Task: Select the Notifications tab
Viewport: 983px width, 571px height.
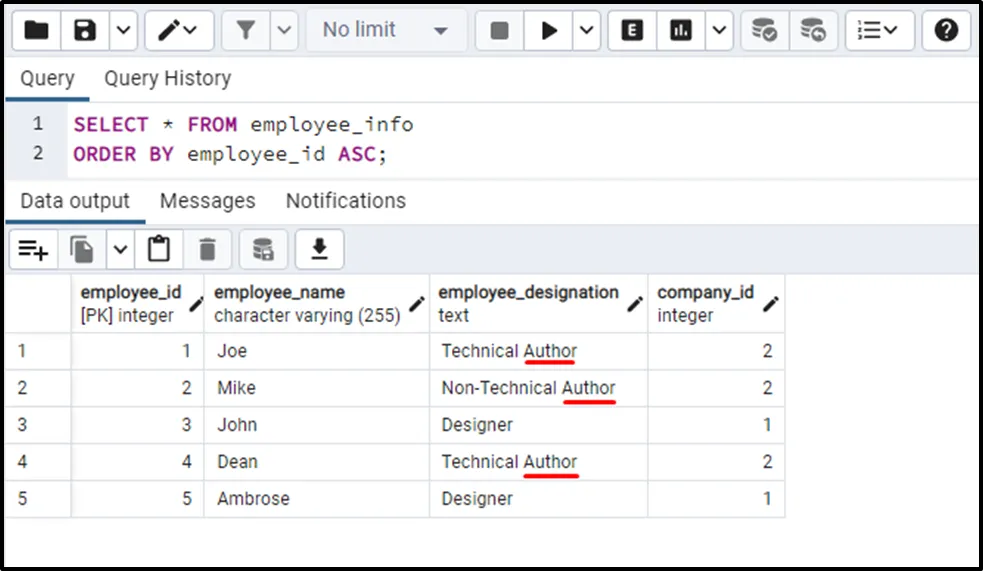Action: coord(345,201)
